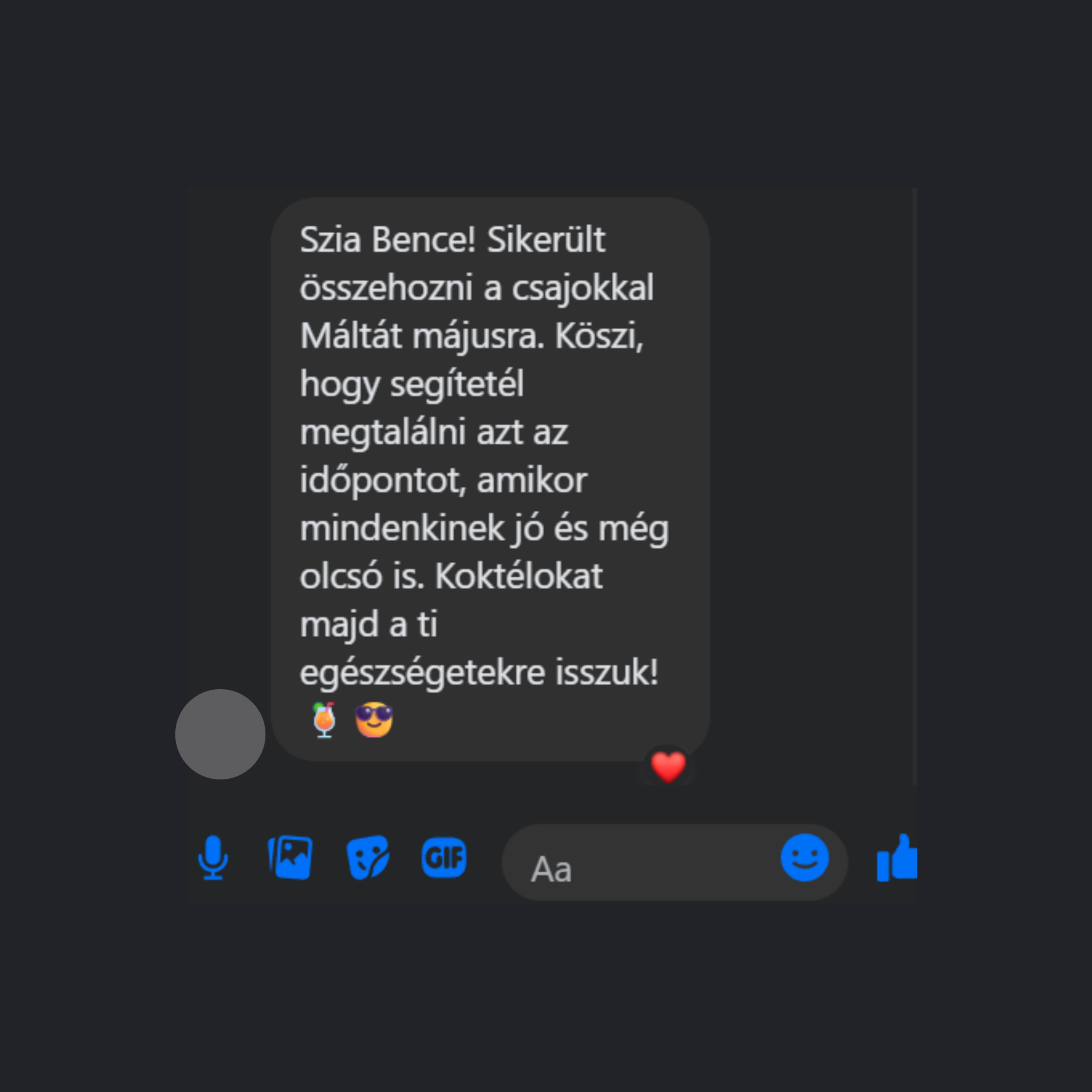Image resolution: width=1092 pixels, height=1092 pixels.
Task: Open the sticker picker
Action: (367, 857)
